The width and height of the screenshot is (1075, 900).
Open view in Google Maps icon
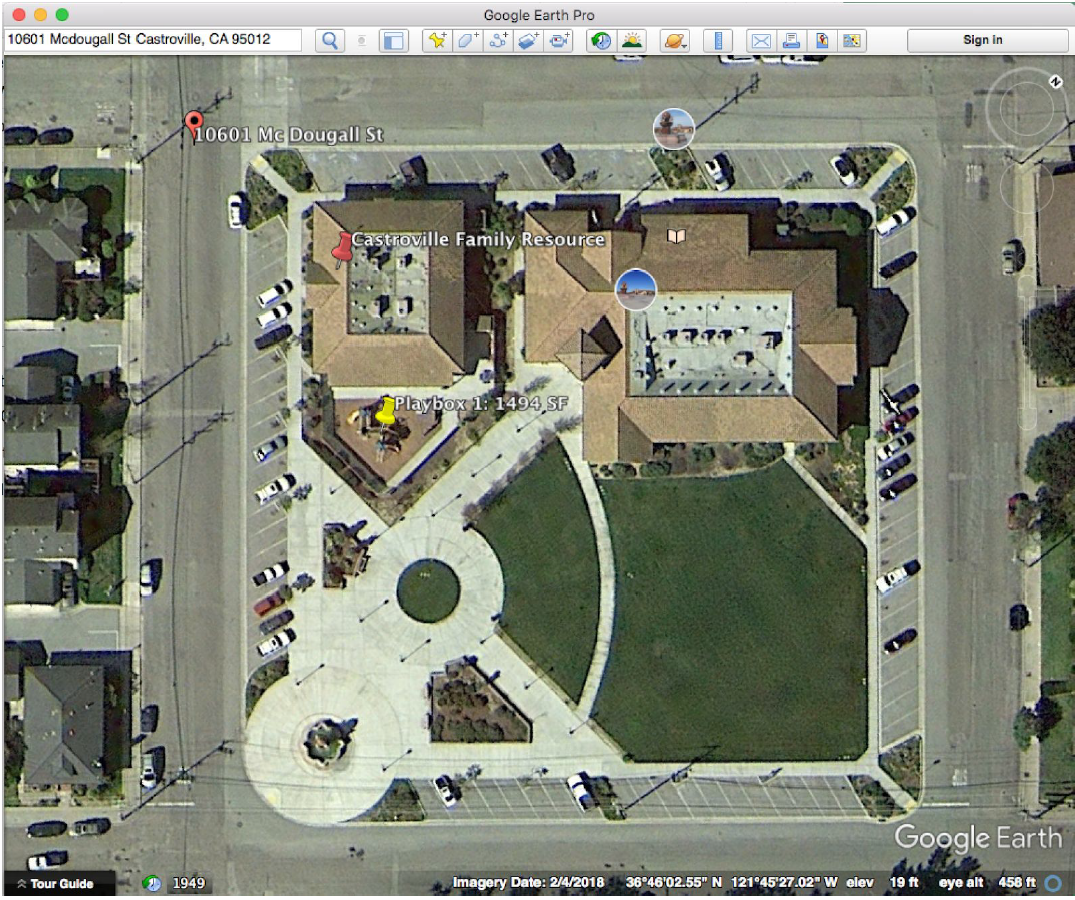pyautogui.click(x=822, y=41)
